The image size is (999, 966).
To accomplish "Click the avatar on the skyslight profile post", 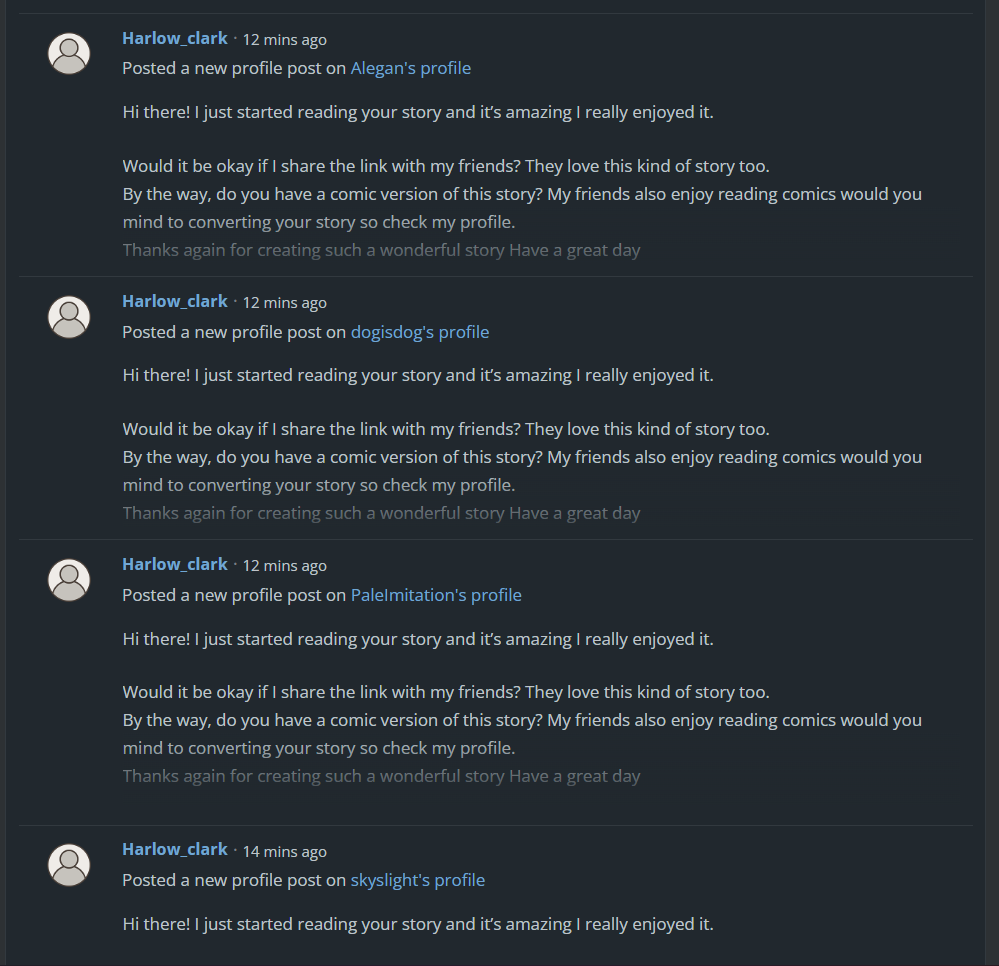I will coord(68,865).
